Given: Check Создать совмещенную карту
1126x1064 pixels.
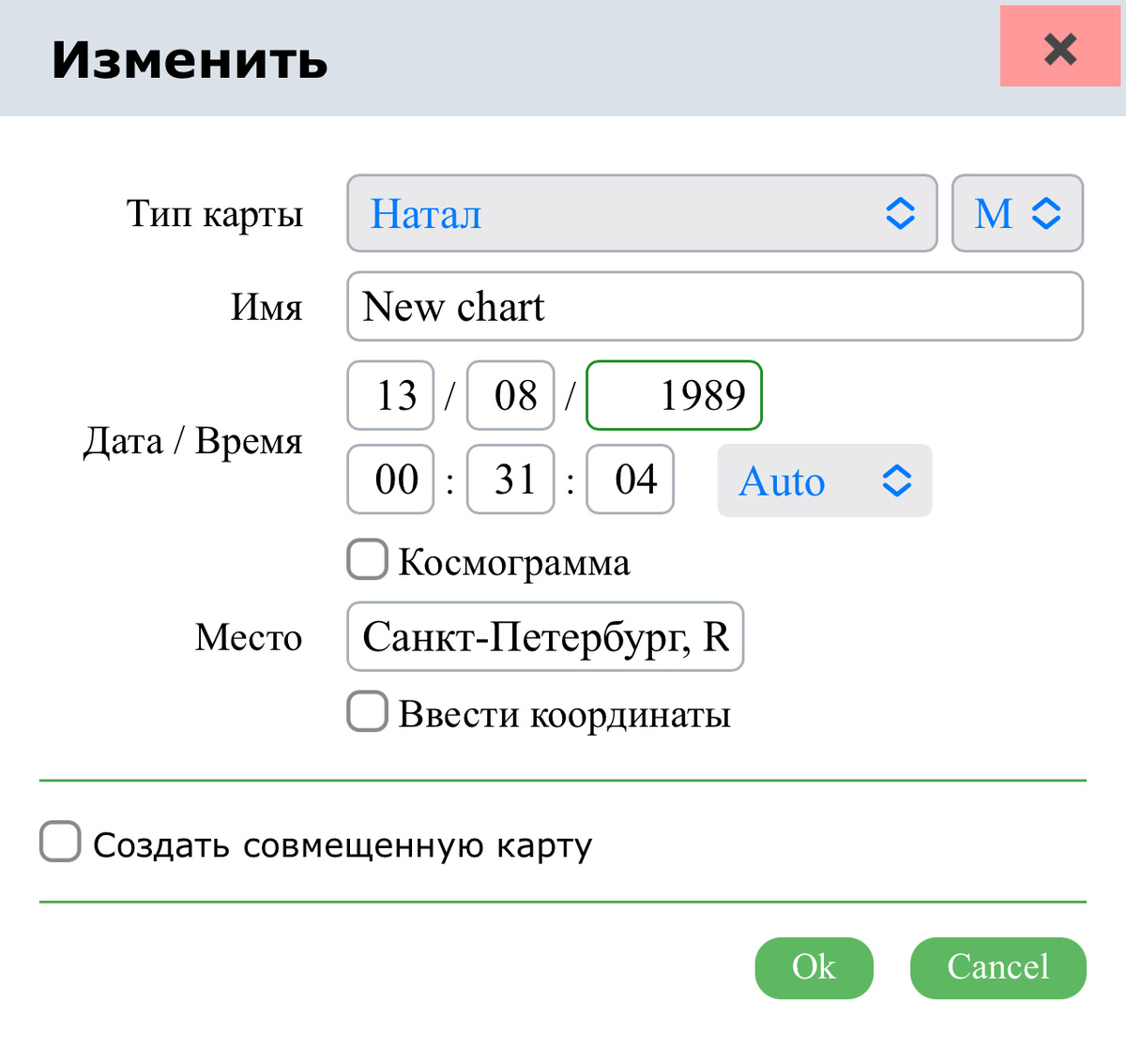Looking at the screenshot, I should click(x=58, y=842).
